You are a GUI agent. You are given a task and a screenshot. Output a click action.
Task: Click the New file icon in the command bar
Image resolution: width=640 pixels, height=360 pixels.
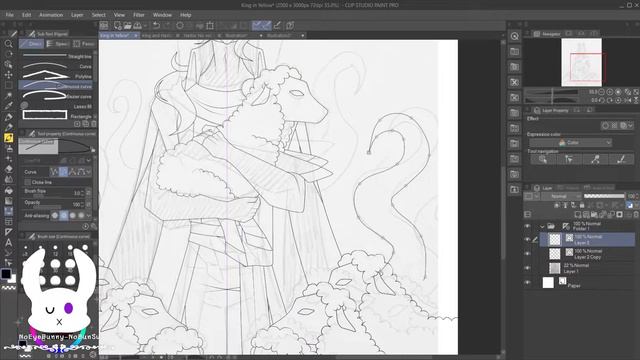pos(118,25)
